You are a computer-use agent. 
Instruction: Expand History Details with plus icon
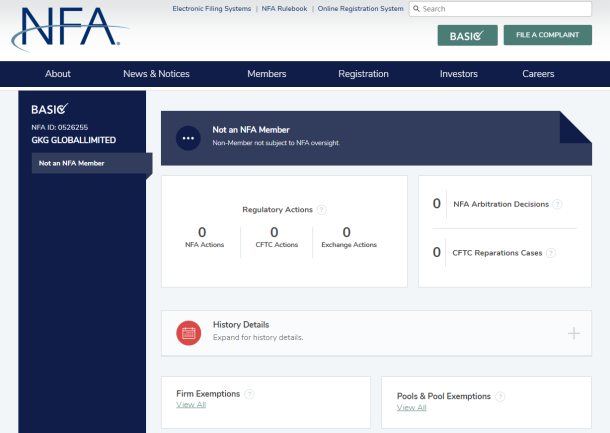point(574,333)
